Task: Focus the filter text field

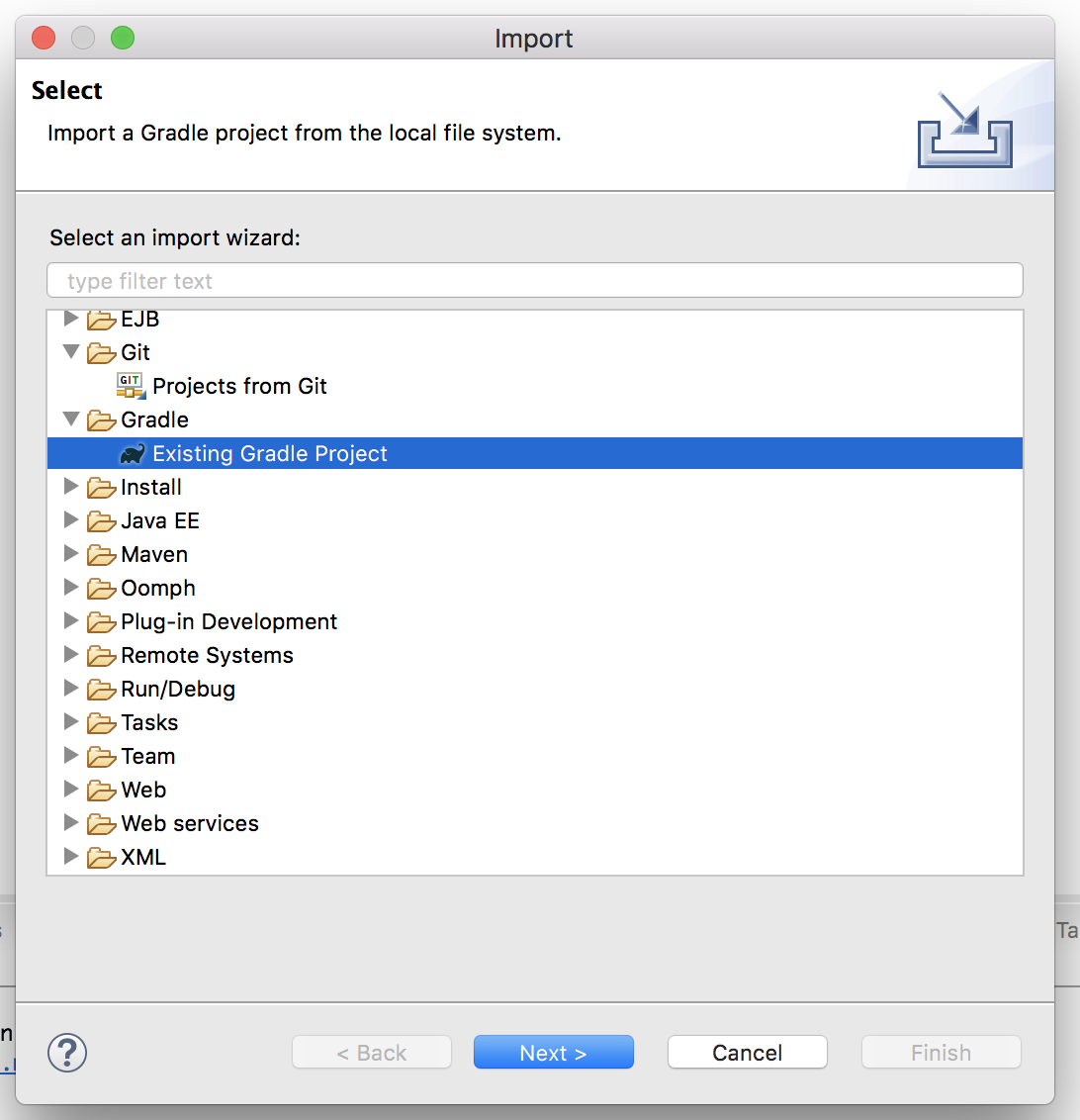Action: click(x=534, y=281)
